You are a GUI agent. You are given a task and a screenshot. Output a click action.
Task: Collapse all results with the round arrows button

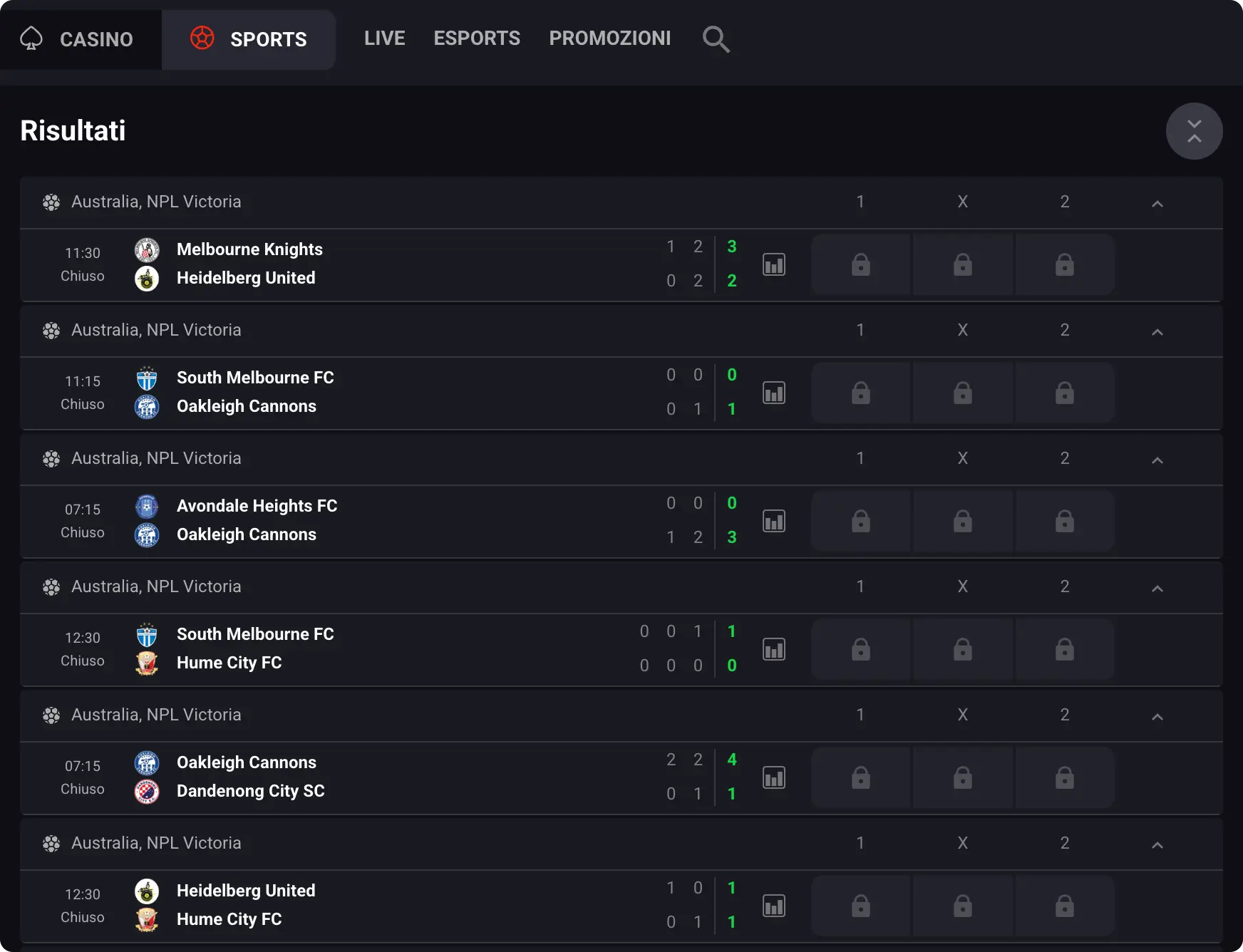1195,131
